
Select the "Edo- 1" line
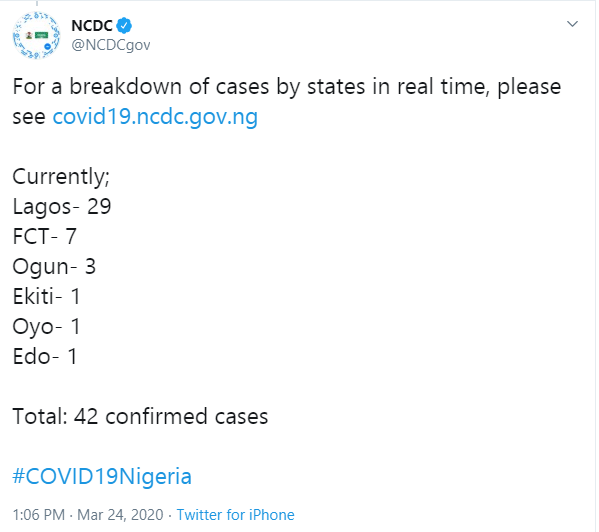pos(45,356)
